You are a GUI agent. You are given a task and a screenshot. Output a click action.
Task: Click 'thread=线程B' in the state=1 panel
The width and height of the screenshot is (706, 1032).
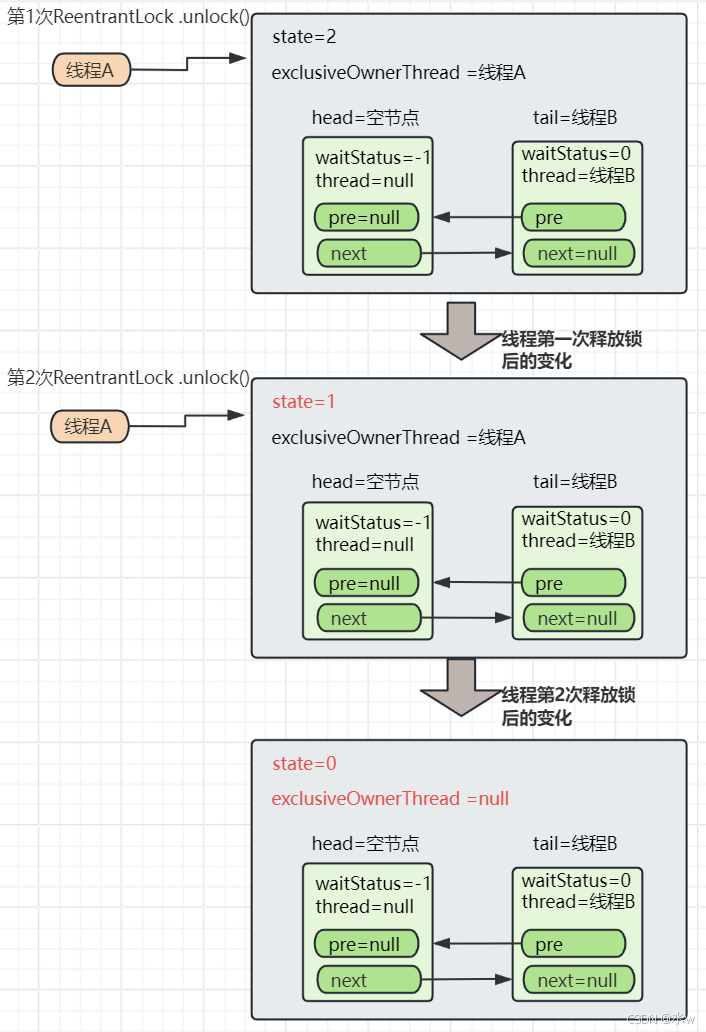pos(578,540)
